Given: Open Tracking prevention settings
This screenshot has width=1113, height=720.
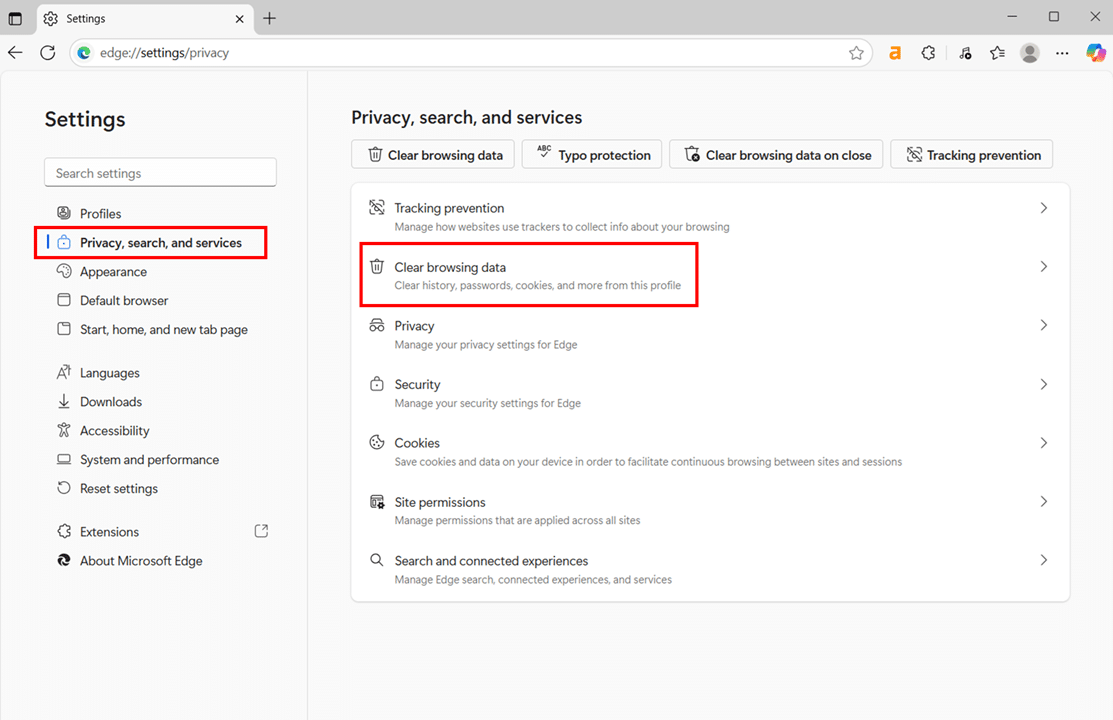Looking at the screenshot, I should 710,207.
